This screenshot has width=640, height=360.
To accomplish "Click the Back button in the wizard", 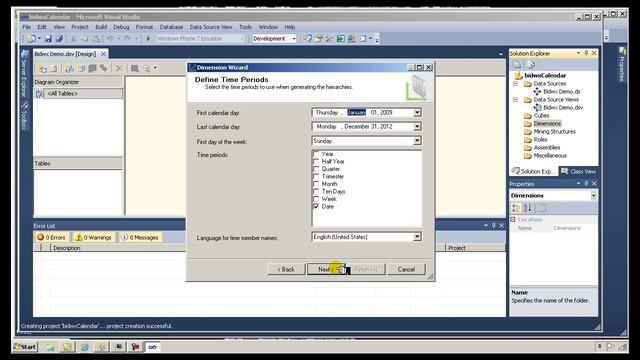I will click(286, 269).
